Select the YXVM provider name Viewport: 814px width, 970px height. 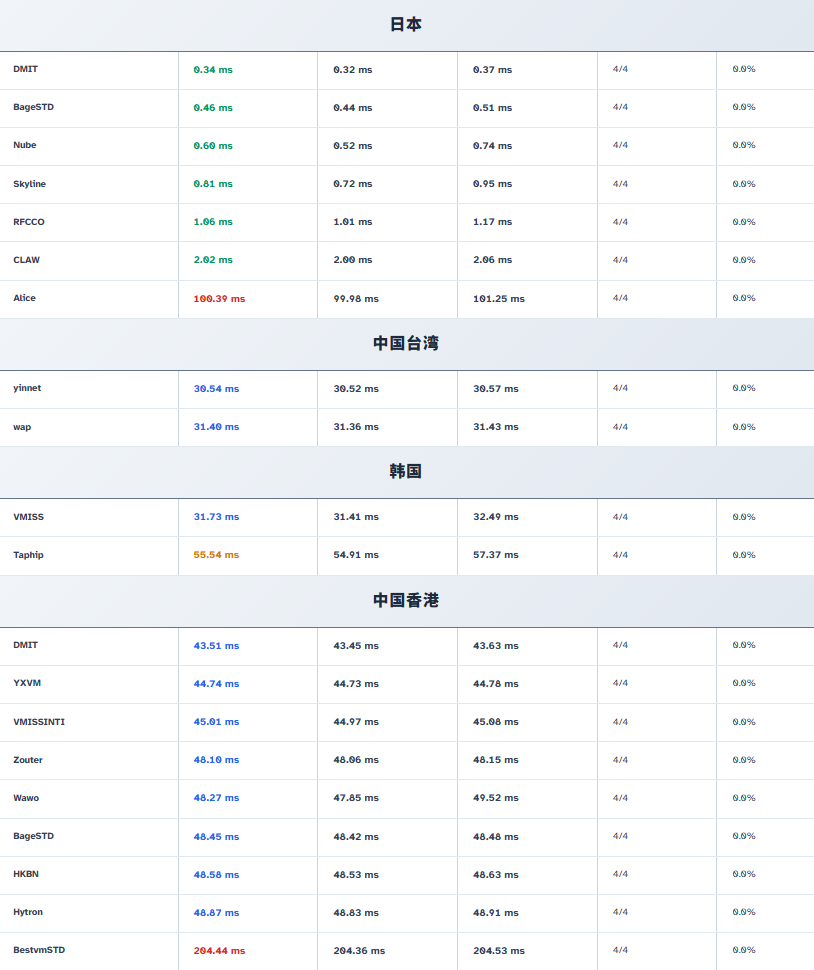click(x=27, y=683)
